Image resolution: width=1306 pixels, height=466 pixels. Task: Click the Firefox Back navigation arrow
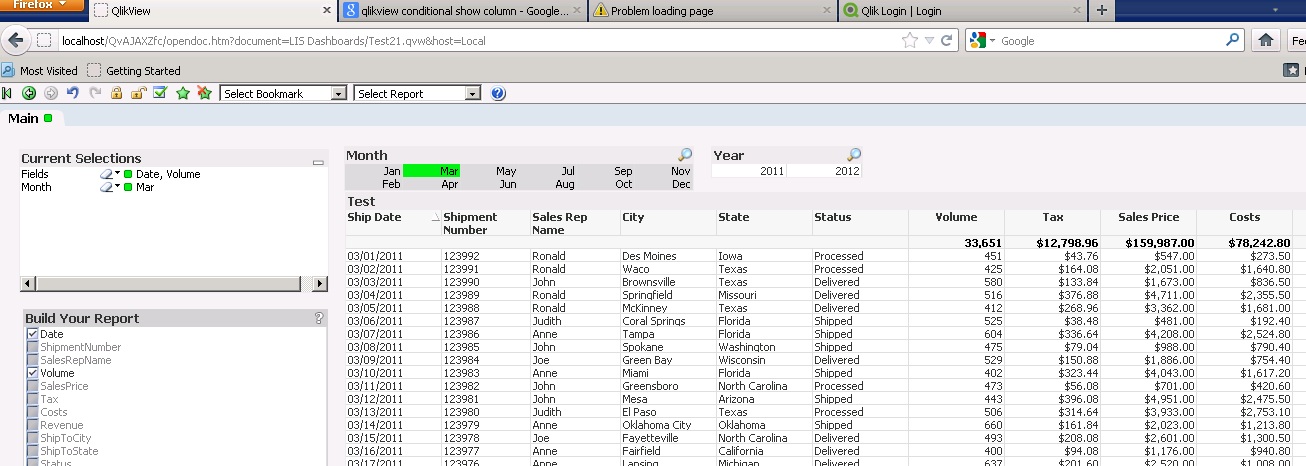coord(15,41)
